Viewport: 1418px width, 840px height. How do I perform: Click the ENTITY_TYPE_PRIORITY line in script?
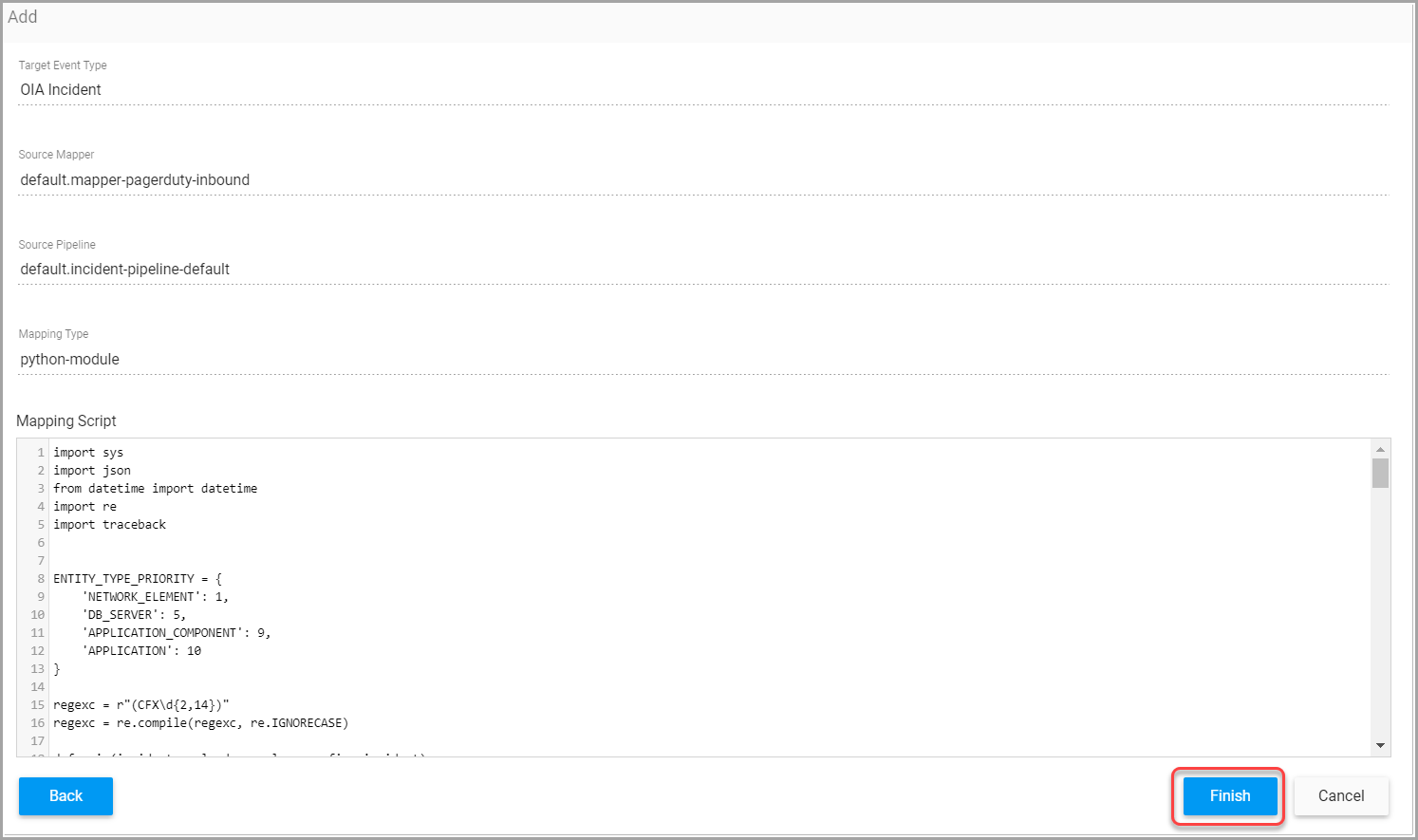pyautogui.click(x=137, y=578)
